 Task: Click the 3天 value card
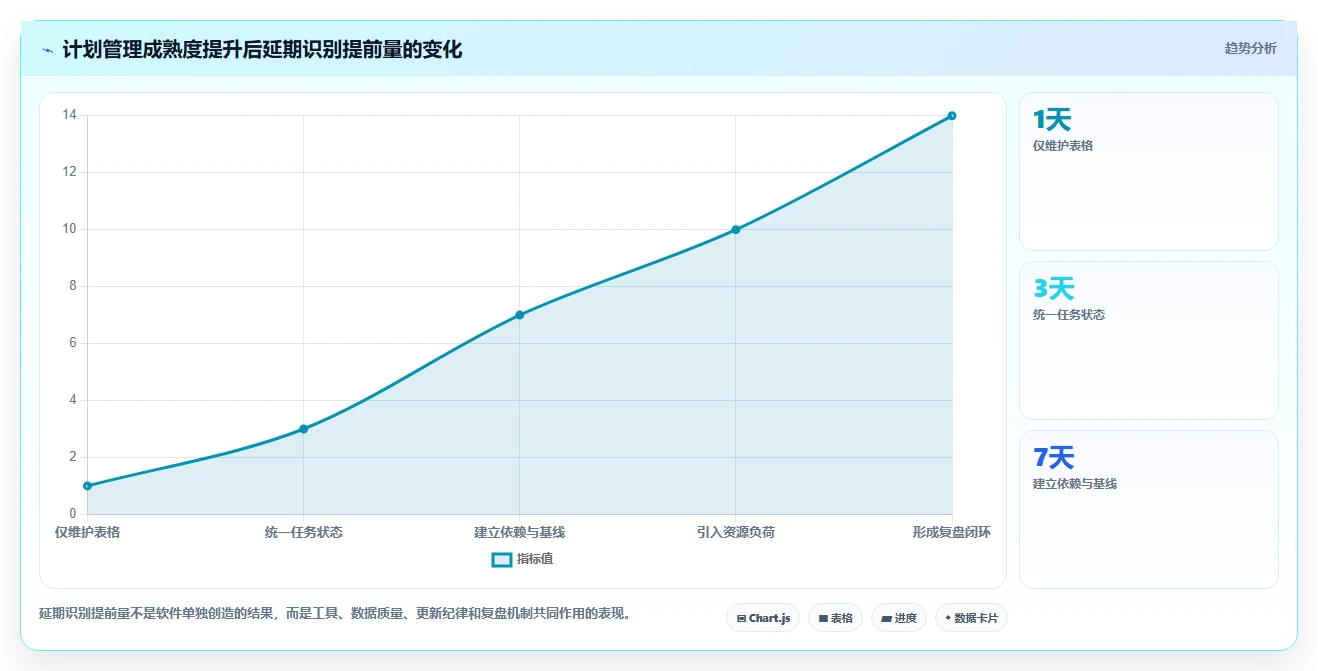(x=1149, y=340)
